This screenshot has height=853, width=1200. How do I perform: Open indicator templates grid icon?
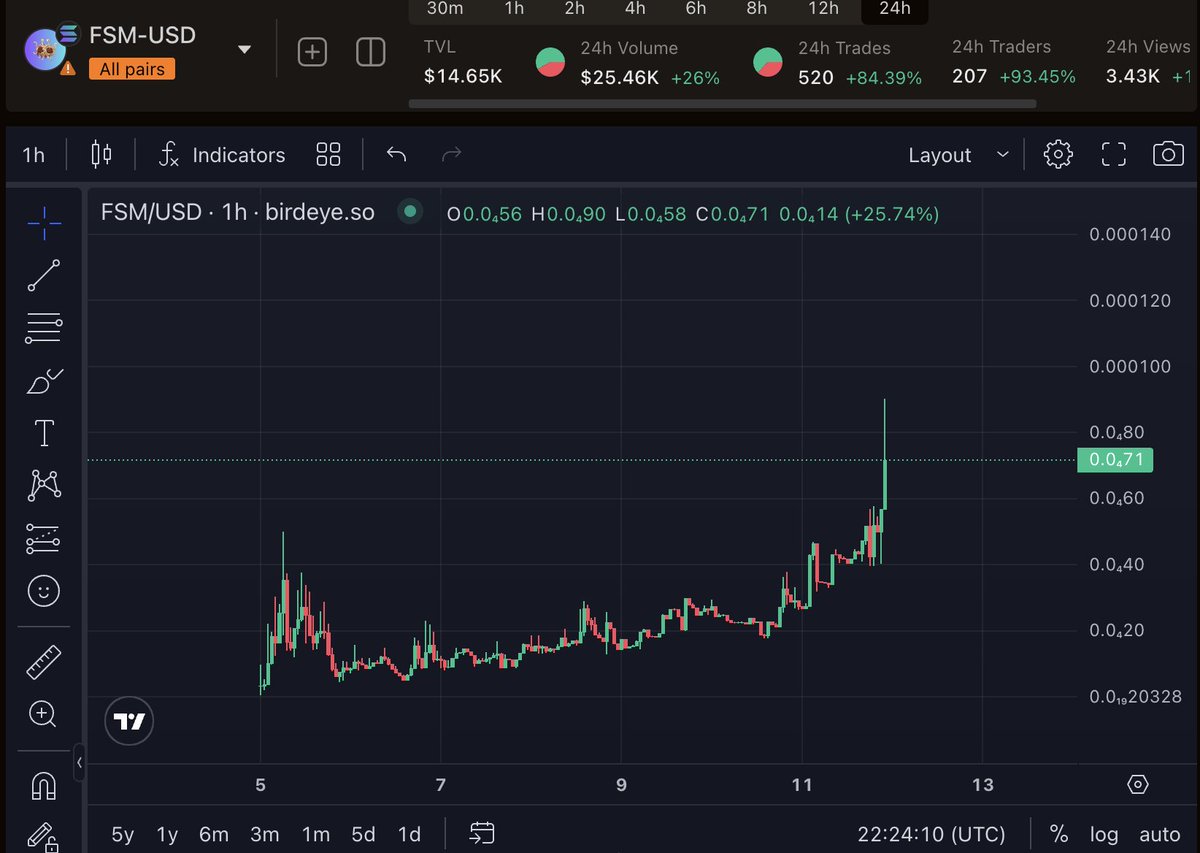pyautogui.click(x=328, y=154)
